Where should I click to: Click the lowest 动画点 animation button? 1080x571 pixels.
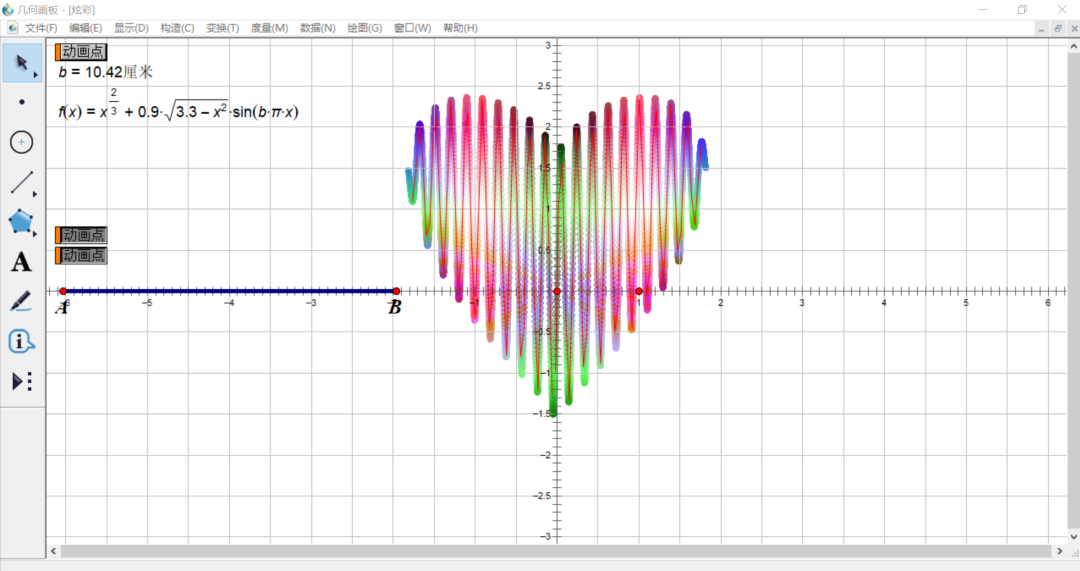[x=83, y=256]
